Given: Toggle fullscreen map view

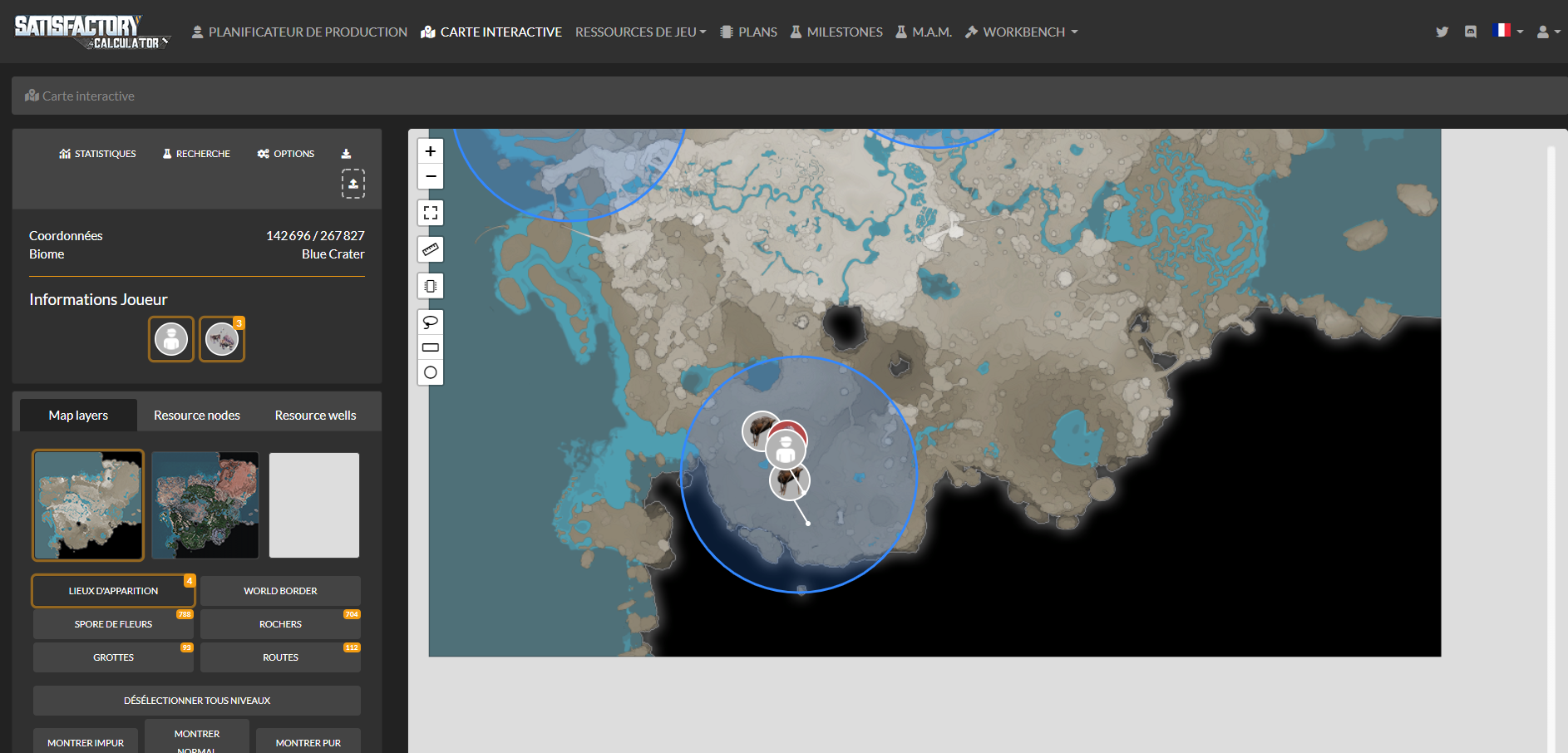Looking at the screenshot, I should tap(431, 213).
